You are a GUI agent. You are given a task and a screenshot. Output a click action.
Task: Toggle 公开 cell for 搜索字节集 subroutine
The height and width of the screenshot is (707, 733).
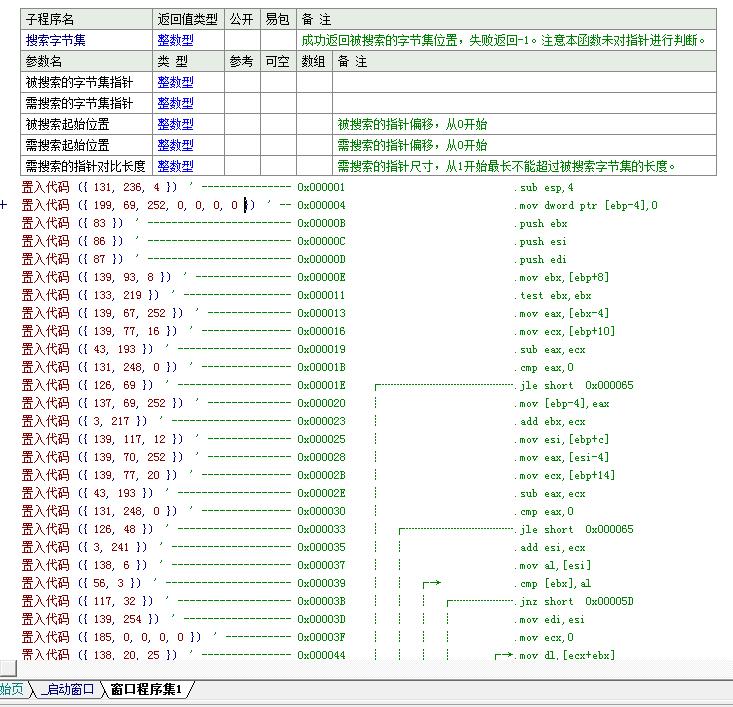tap(241, 40)
